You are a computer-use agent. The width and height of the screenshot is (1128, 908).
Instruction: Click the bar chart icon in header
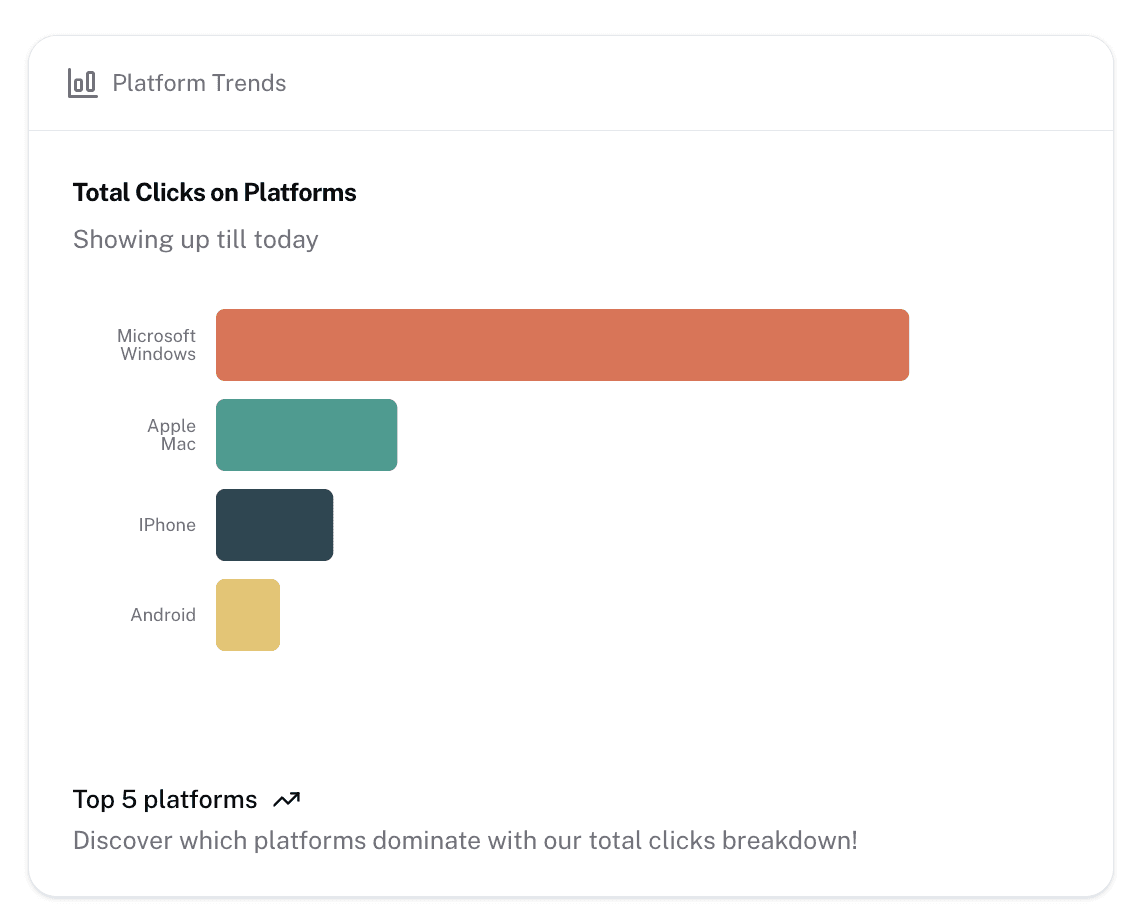tap(83, 83)
